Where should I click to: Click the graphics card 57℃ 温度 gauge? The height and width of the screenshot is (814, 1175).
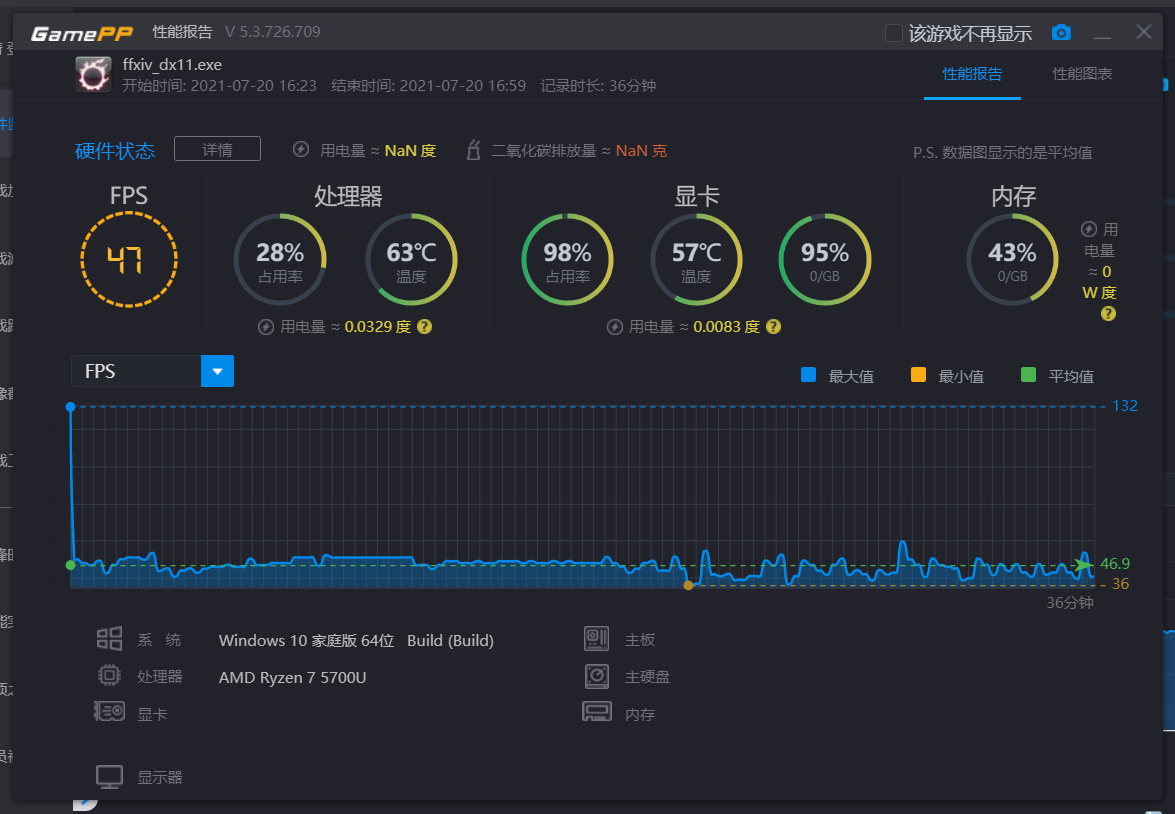[696, 259]
